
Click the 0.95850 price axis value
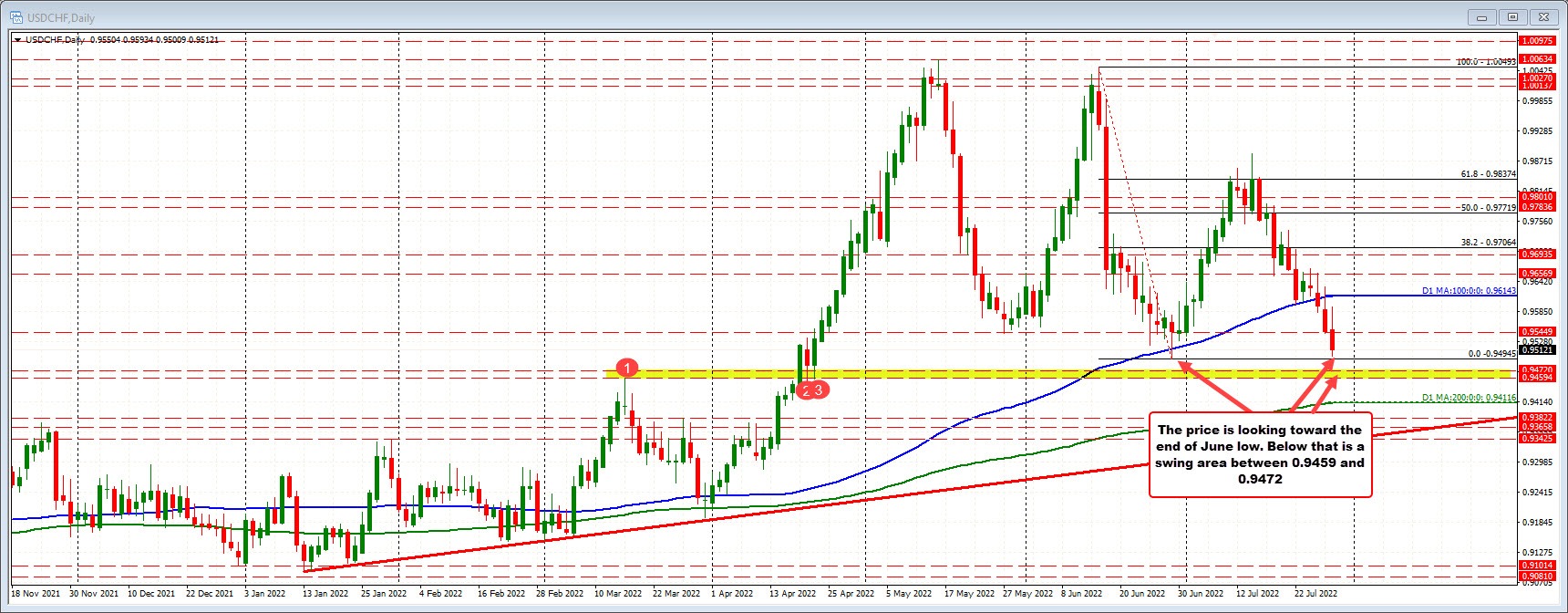click(1537, 312)
